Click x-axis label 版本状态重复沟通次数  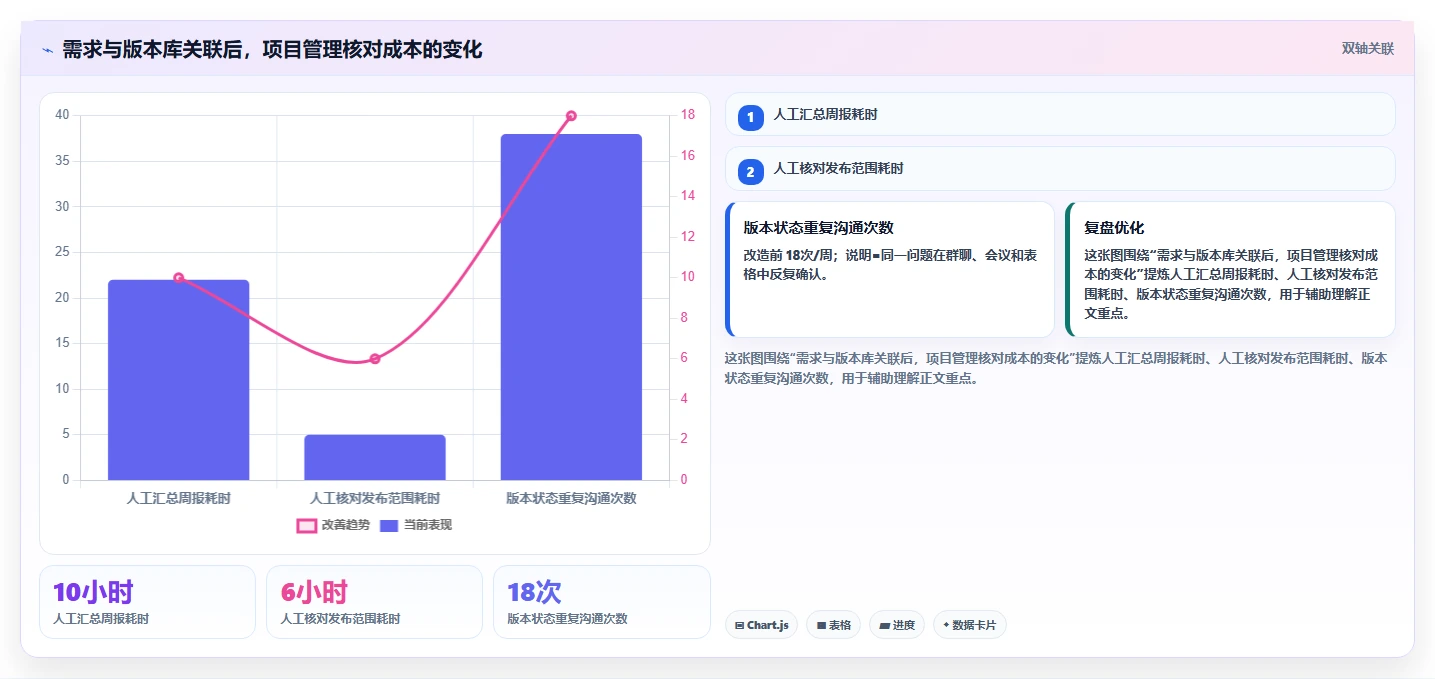(571, 497)
